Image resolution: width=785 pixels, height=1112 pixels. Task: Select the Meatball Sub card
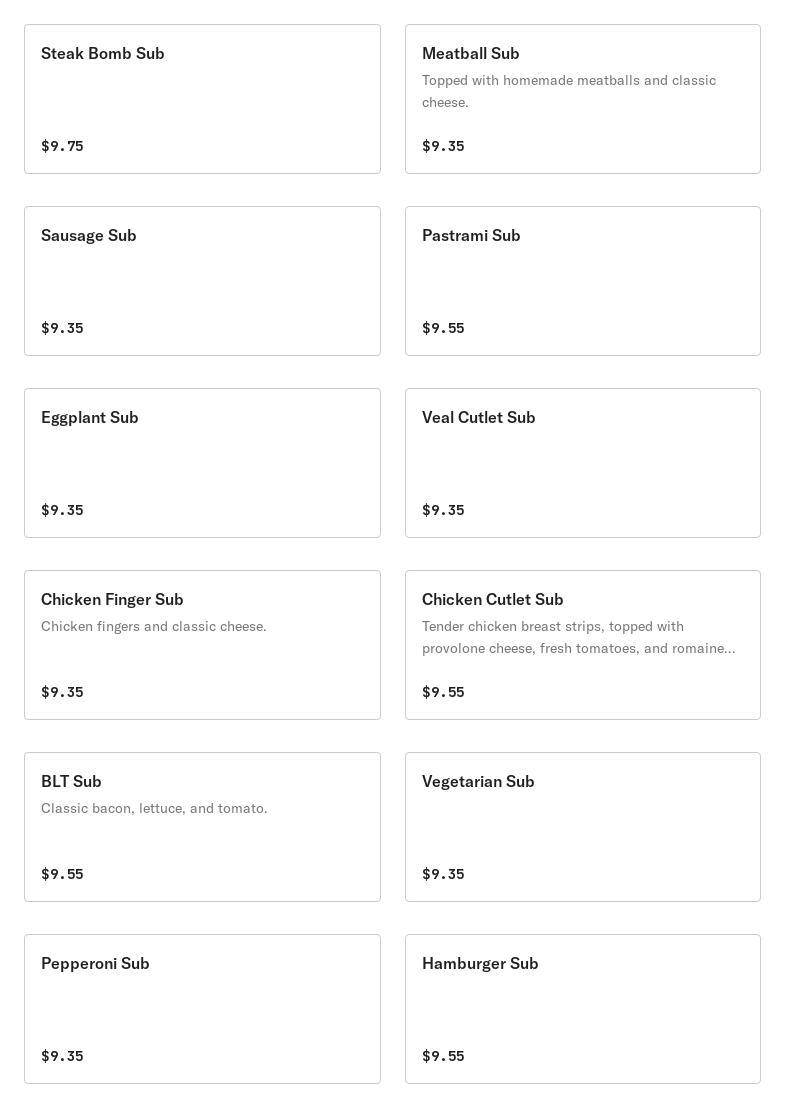583,99
